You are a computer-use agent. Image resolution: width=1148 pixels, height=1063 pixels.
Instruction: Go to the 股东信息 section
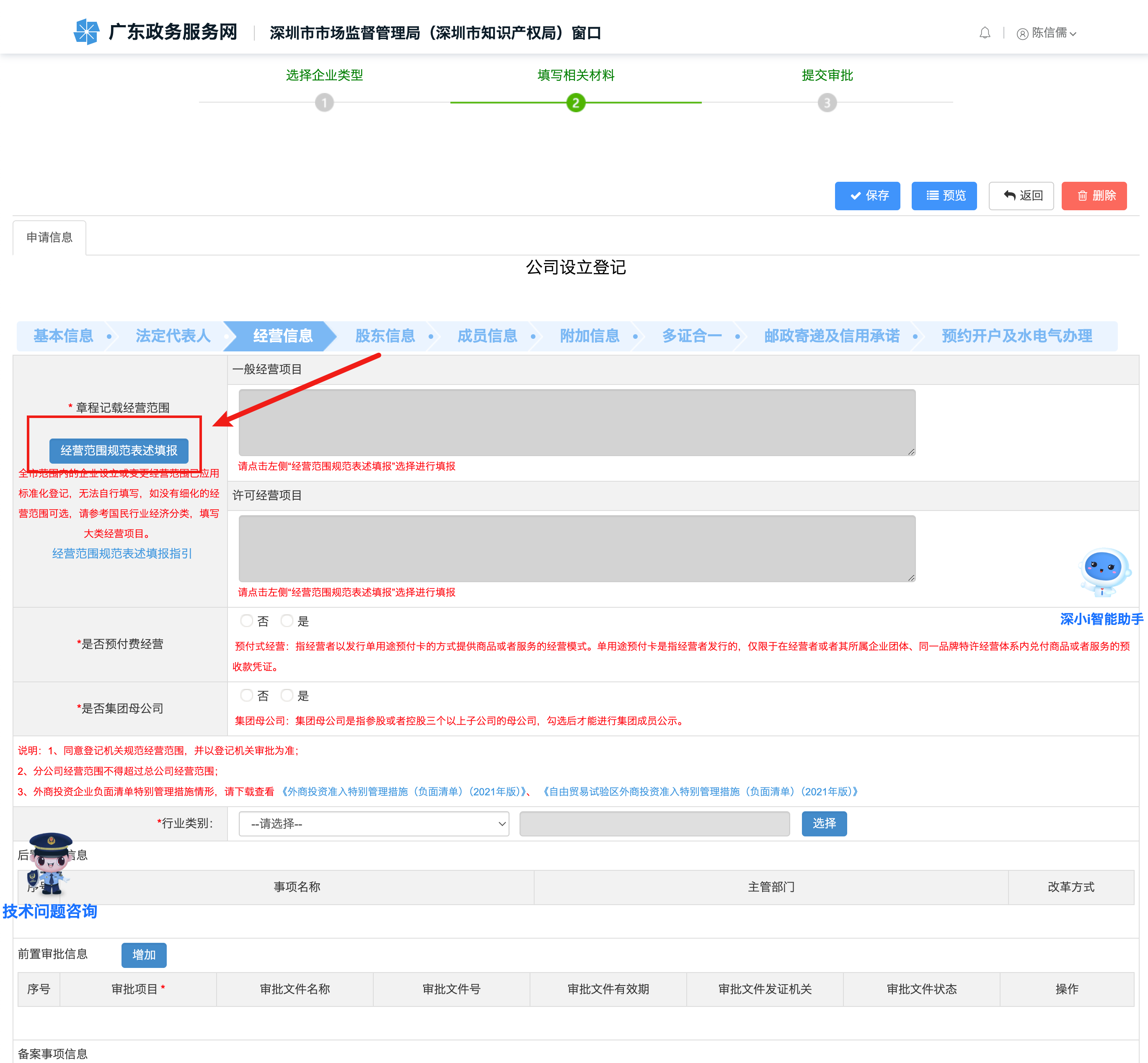click(x=385, y=336)
